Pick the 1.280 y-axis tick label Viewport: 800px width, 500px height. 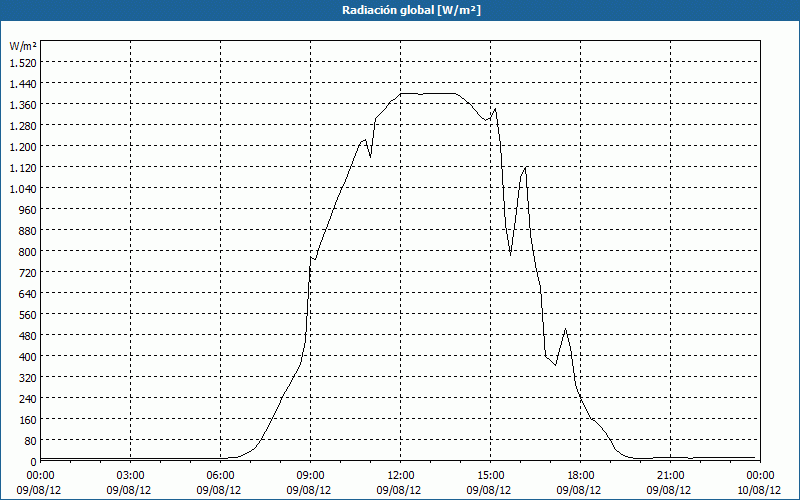pyautogui.click(x=23, y=125)
